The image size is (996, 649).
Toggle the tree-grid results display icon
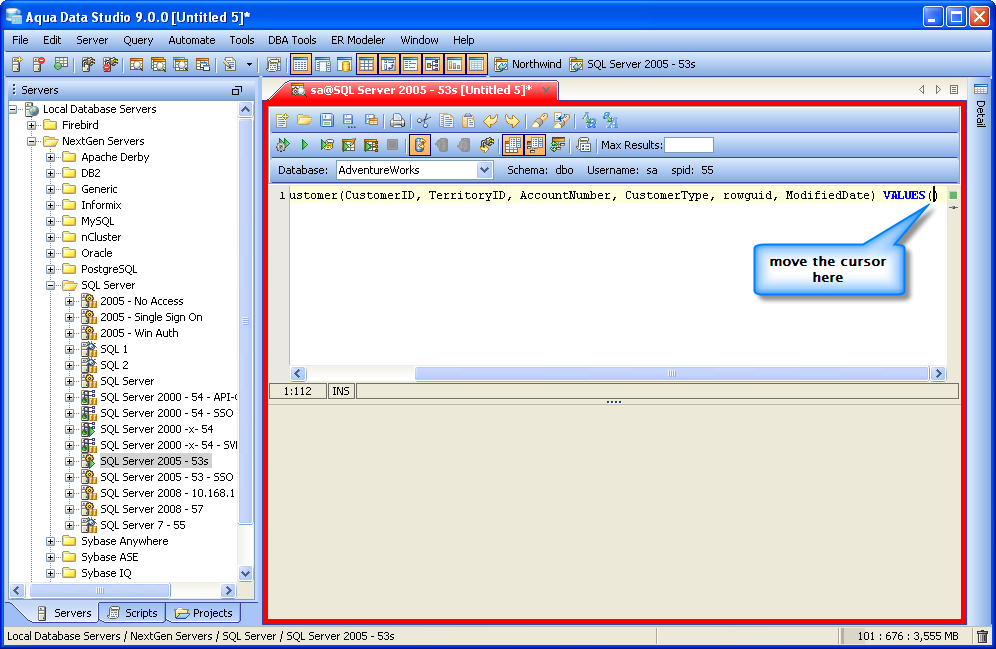[x=535, y=145]
